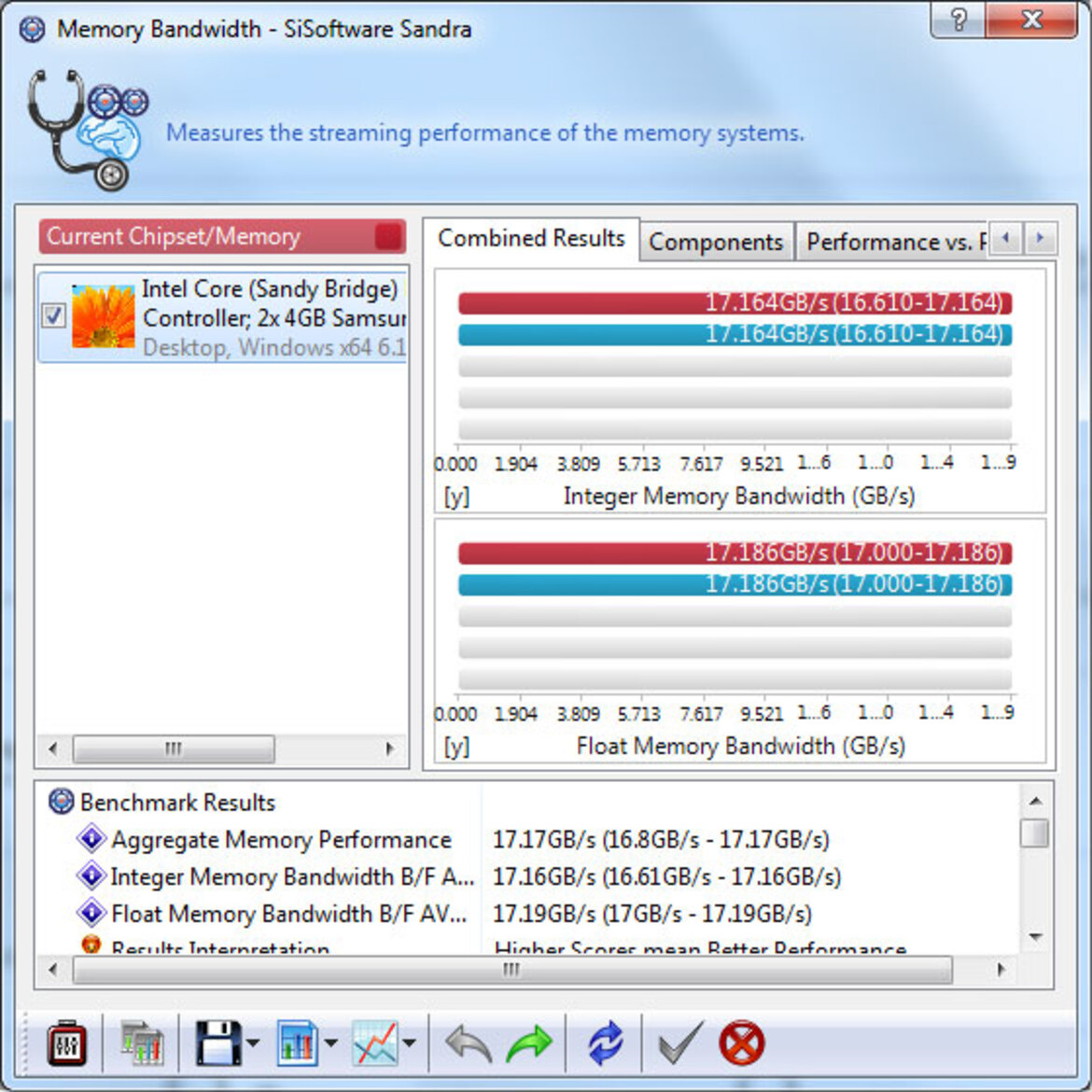The image size is (1092, 1092).
Task: Open the dropdown arrow beside the save icon
Action: click(253, 1043)
